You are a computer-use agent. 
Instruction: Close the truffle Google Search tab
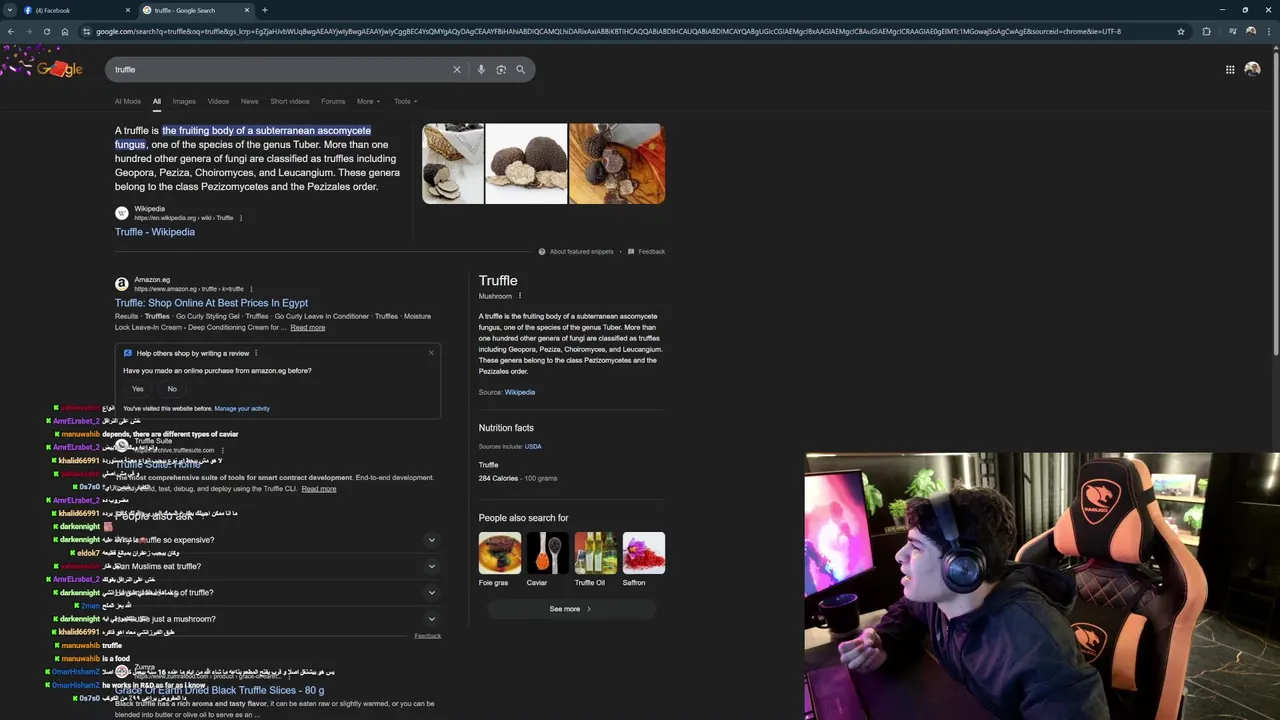click(247, 10)
